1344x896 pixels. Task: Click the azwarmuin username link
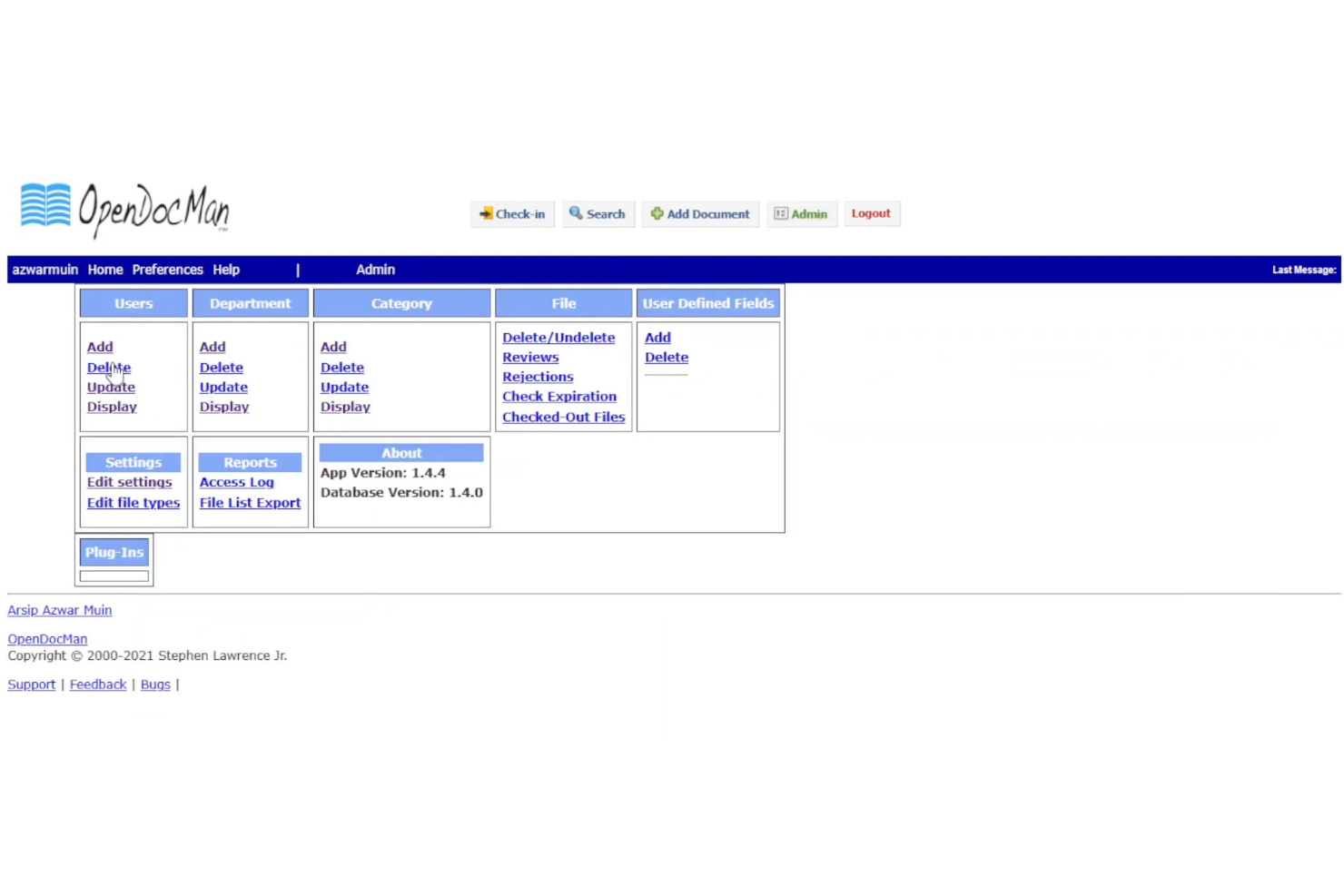point(44,269)
